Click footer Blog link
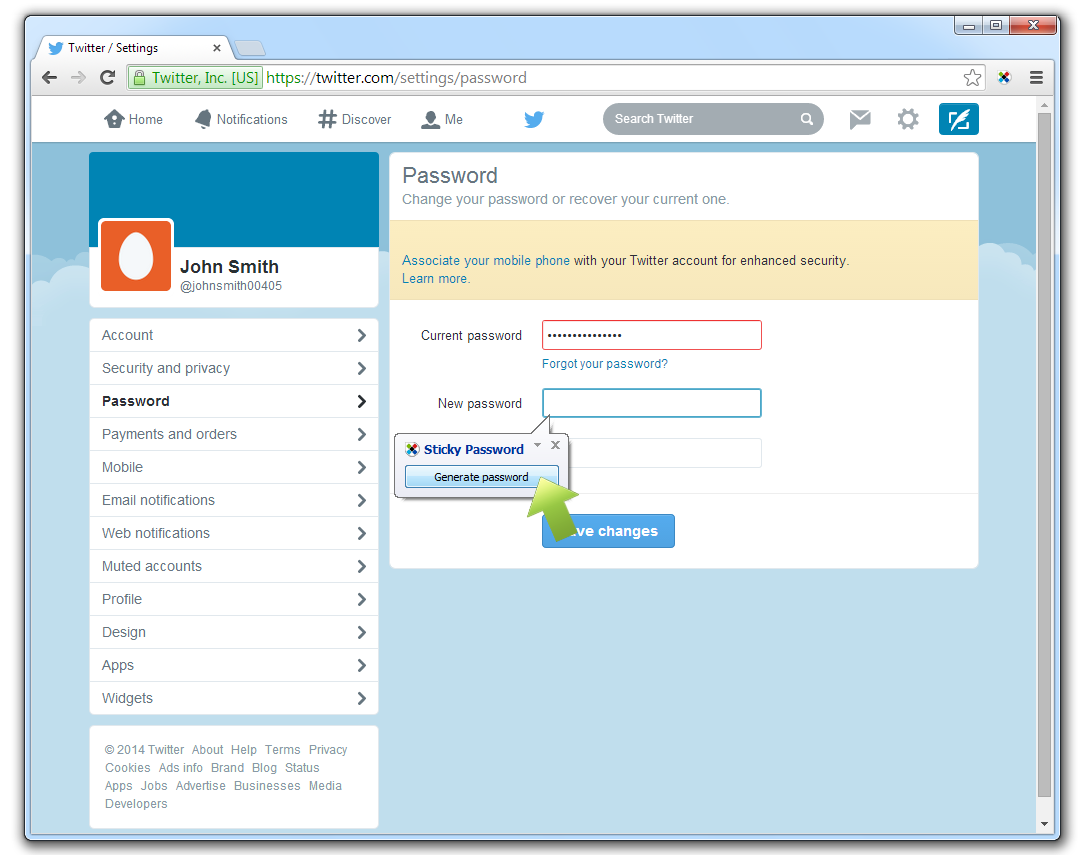The image size is (1084, 855). [264, 768]
